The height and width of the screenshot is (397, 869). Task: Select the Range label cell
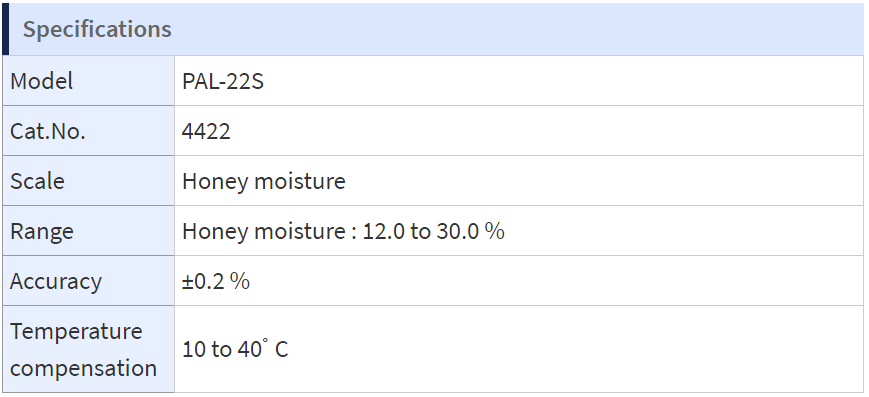click(88, 230)
